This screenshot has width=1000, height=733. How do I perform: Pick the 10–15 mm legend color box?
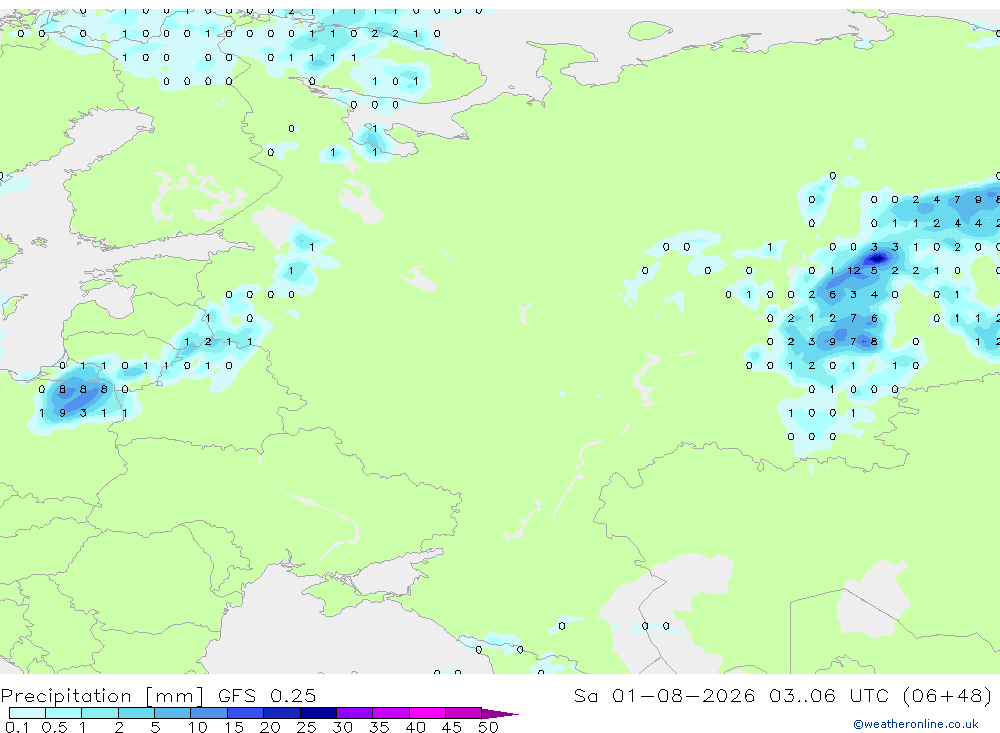coord(209,713)
